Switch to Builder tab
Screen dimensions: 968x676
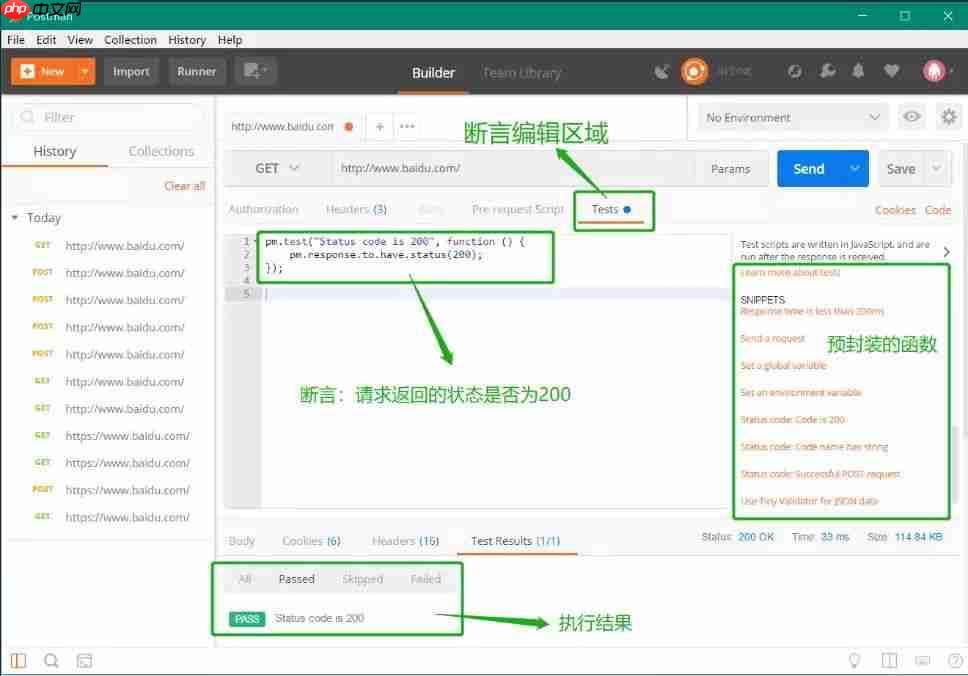tap(433, 73)
